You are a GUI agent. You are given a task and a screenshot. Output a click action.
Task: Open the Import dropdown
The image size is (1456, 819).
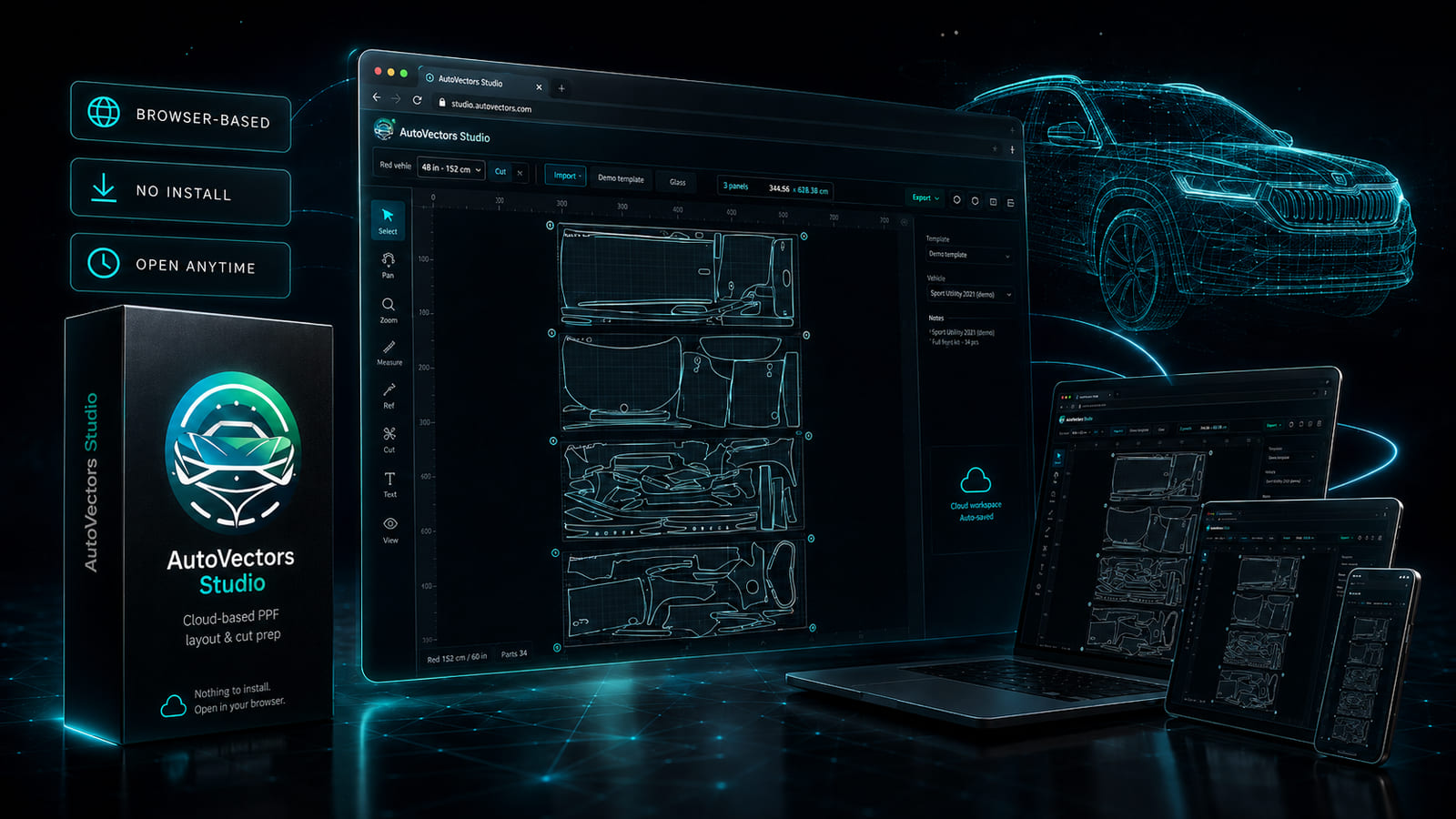pyautogui.click(x=566, y=176)
